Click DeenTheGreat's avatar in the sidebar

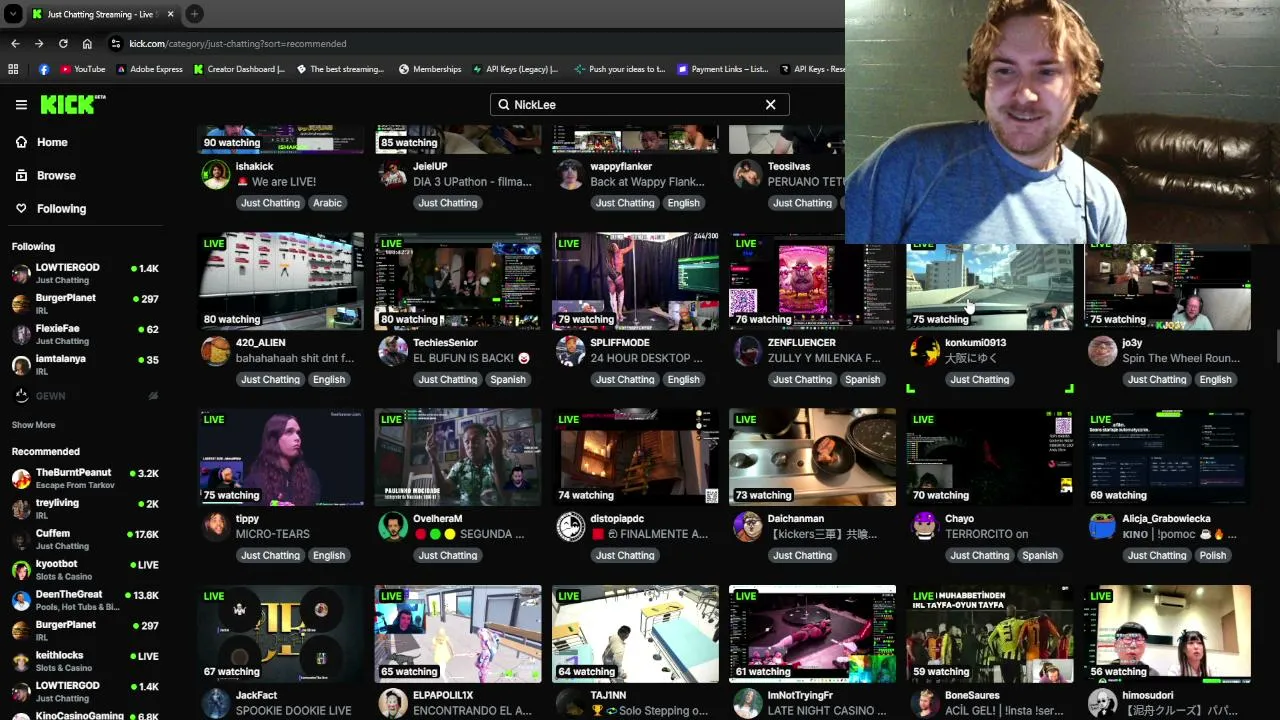pos(21,600)
